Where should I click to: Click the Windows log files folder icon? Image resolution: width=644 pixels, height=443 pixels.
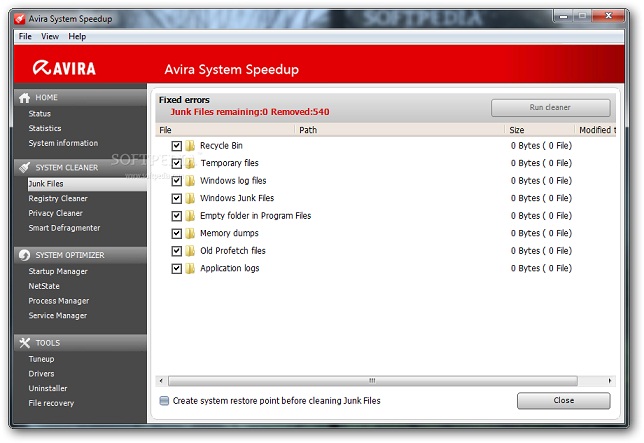coord(190,181)
